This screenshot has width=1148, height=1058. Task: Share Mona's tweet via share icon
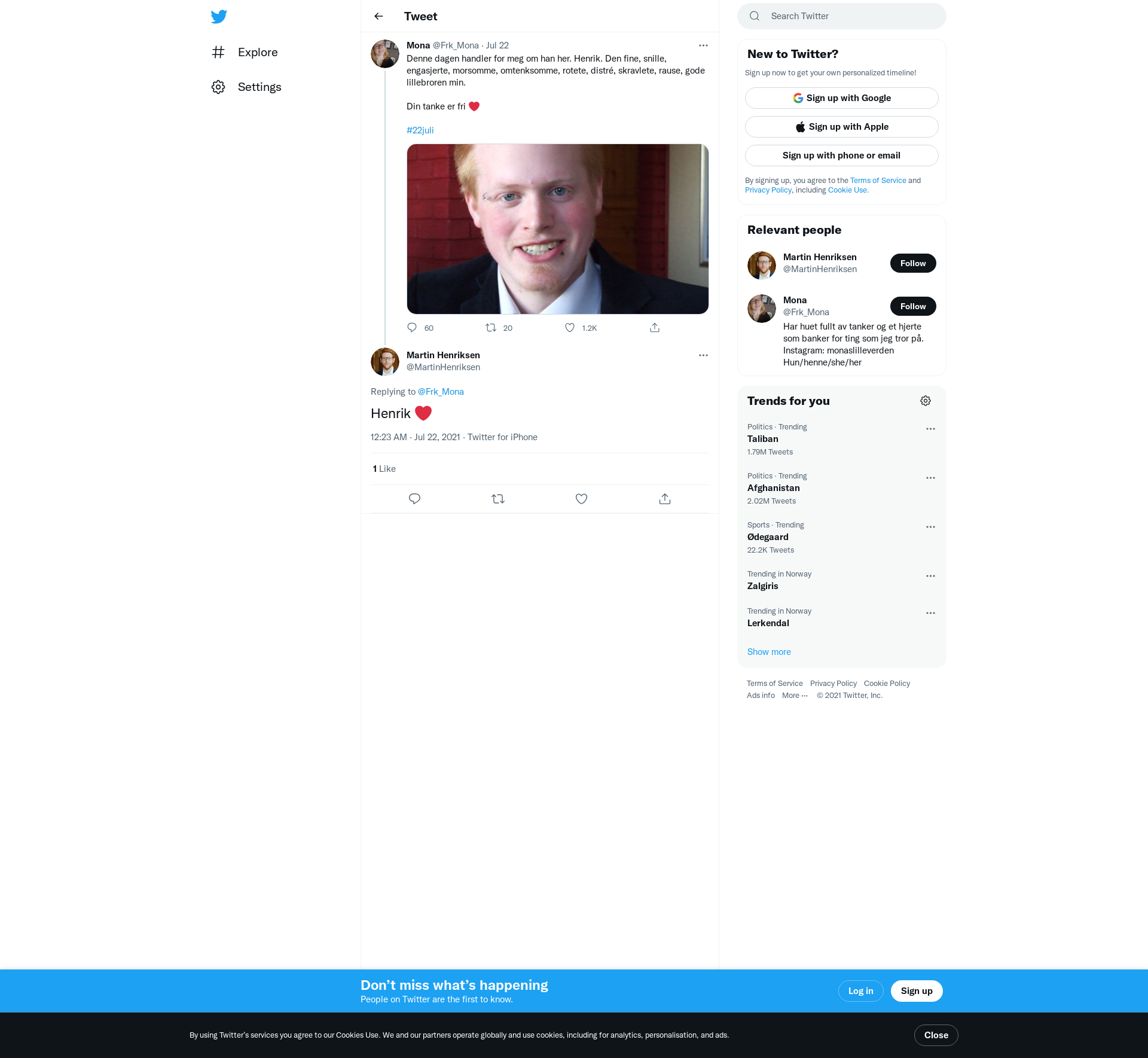655,328
